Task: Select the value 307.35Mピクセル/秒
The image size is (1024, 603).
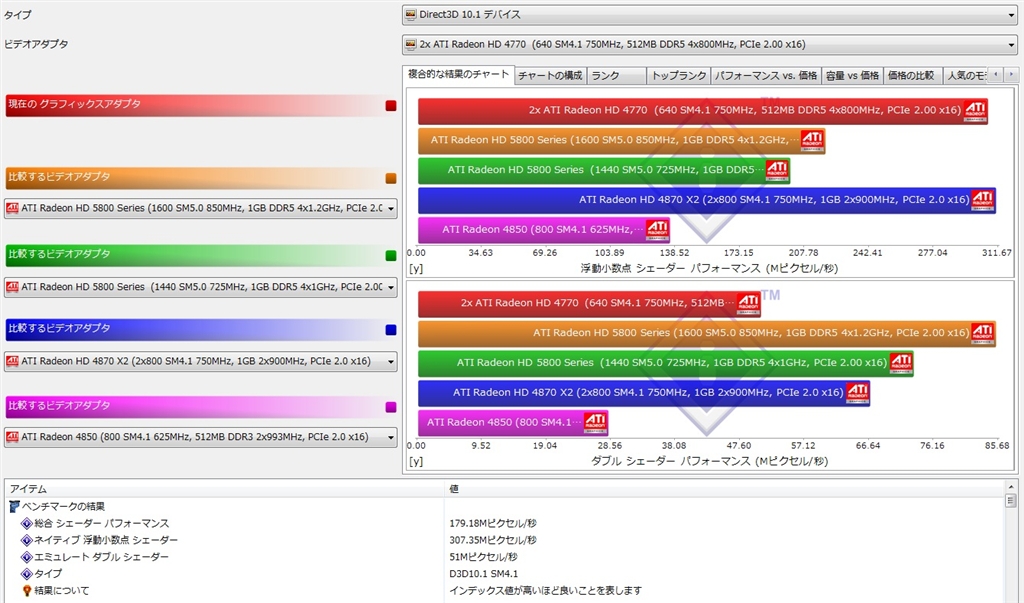Action: (493, 540)
